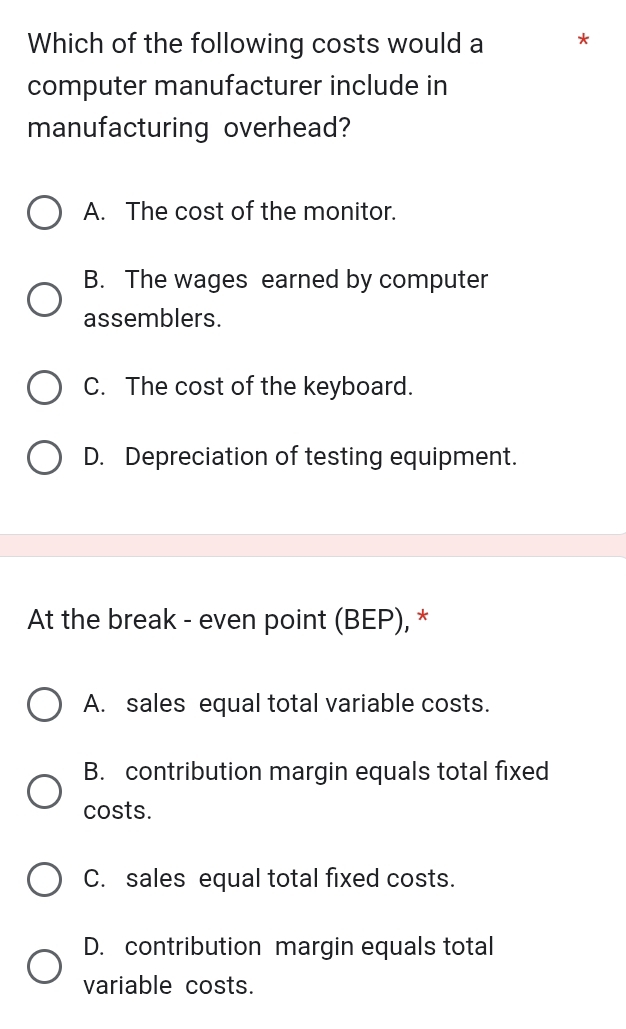Screen dimensions: 626x1029
Task: Click the text 'C. sales equal total fixed costs.'
Action: coord(270,879)
